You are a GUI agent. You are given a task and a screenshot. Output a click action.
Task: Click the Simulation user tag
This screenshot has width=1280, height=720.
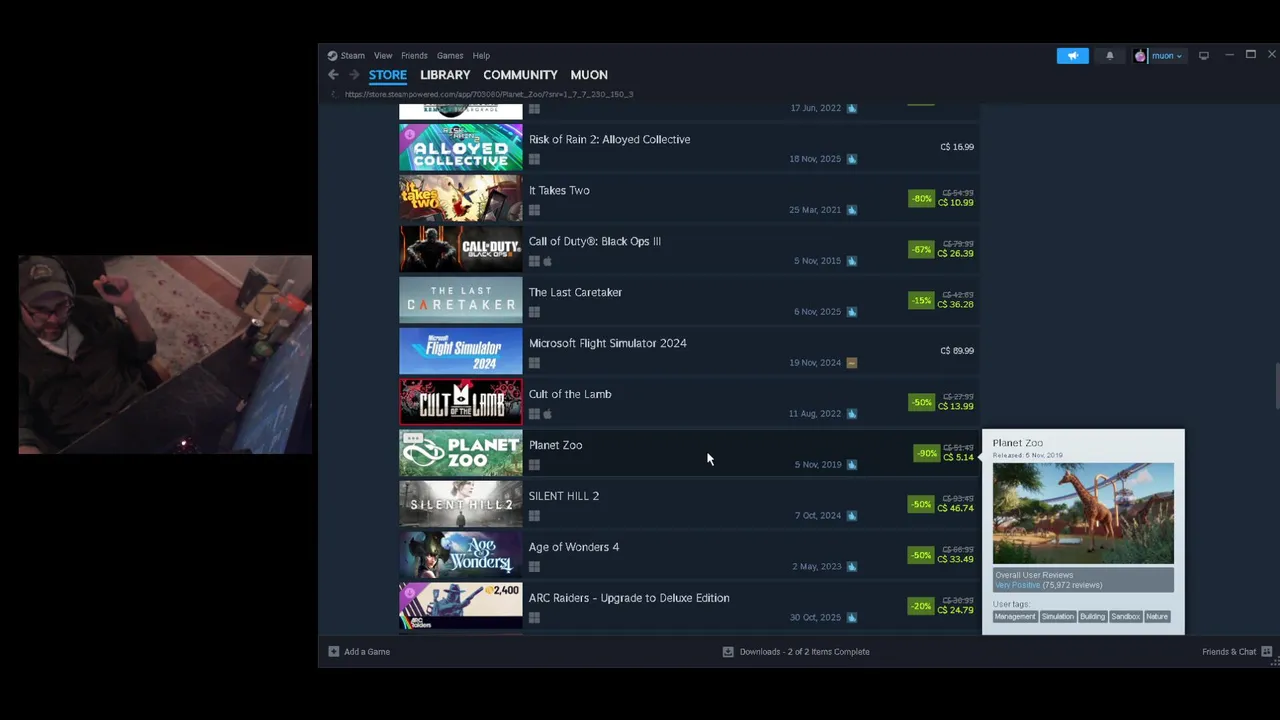pos(1057,617)
